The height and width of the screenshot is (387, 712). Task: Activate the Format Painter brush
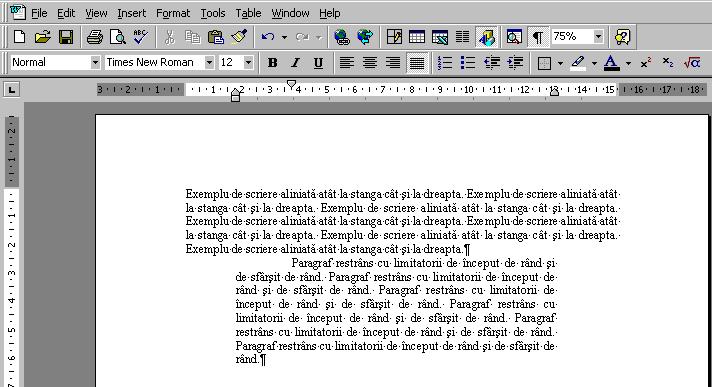point(239,37)
